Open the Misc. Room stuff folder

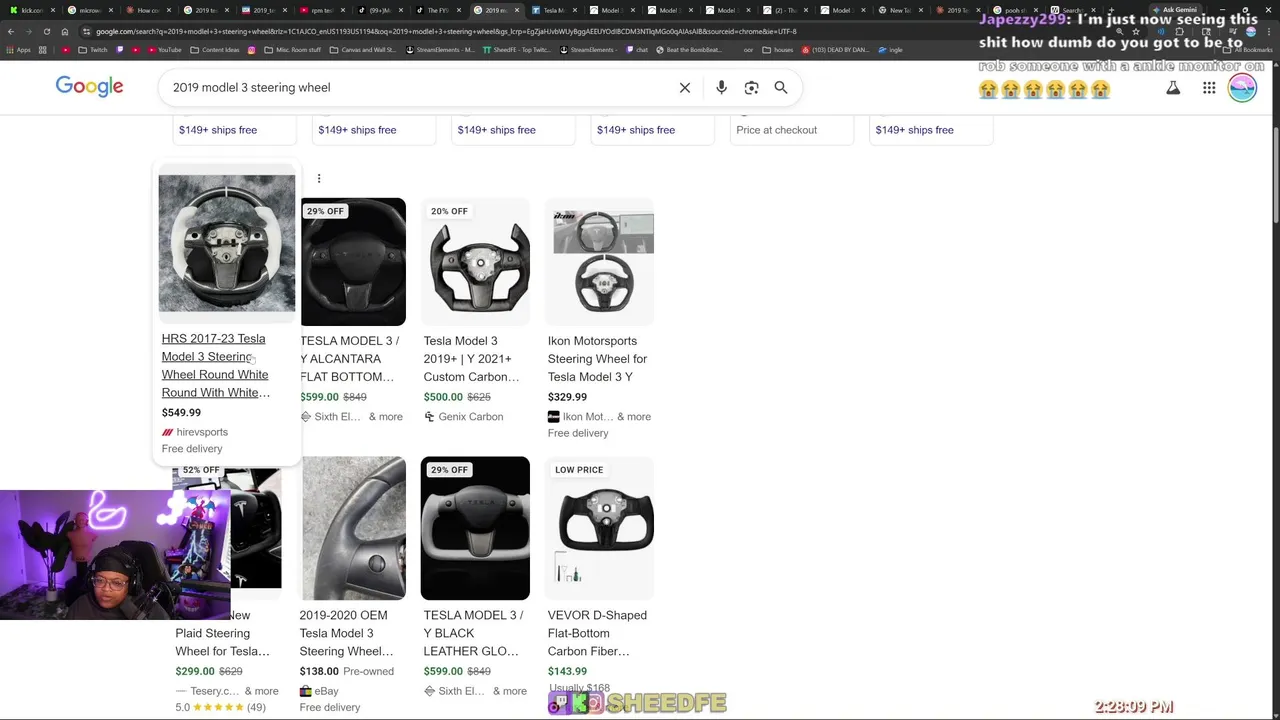293,50
